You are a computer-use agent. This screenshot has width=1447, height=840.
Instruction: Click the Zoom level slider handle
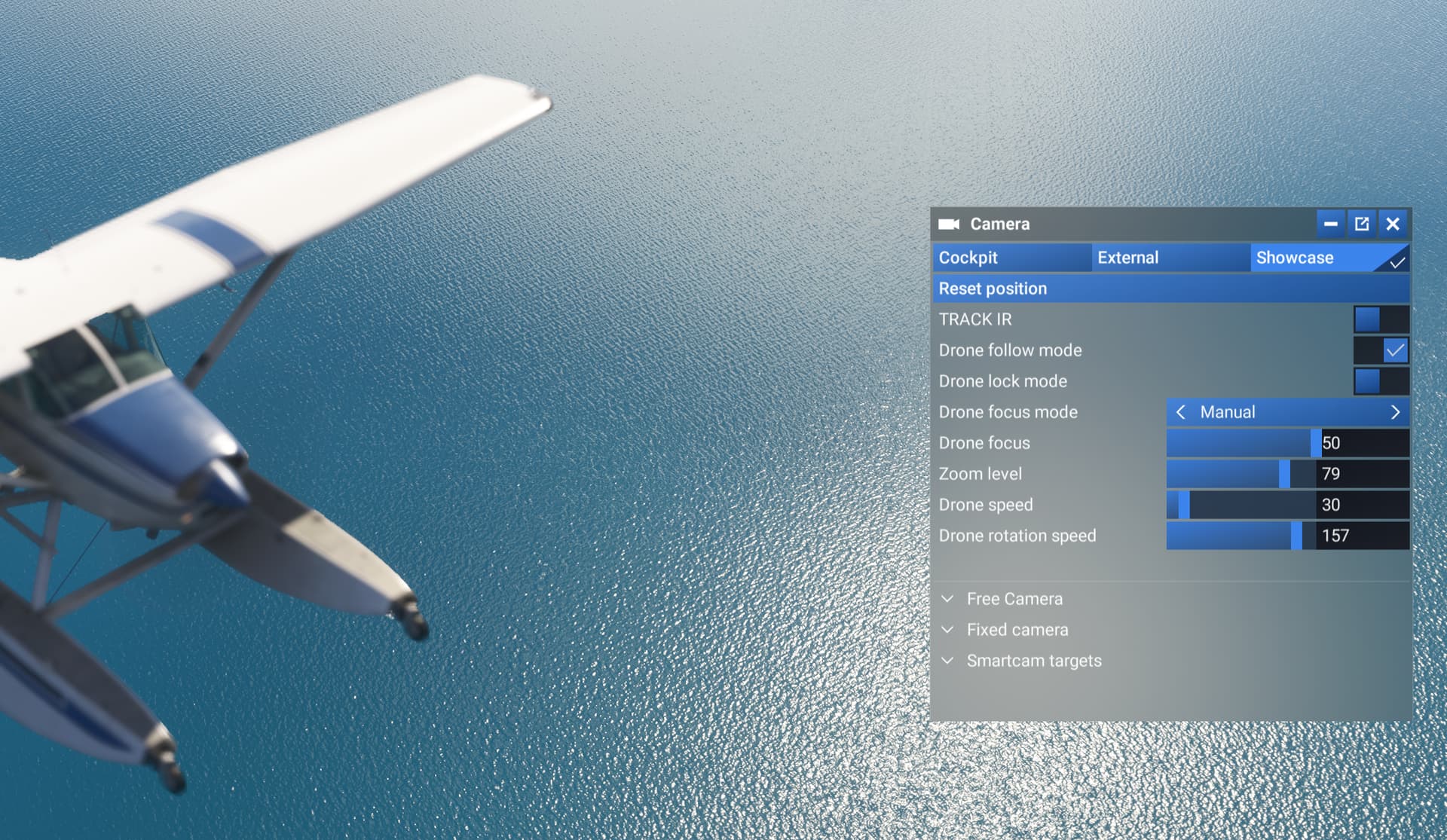click(x=1284, y=474)
